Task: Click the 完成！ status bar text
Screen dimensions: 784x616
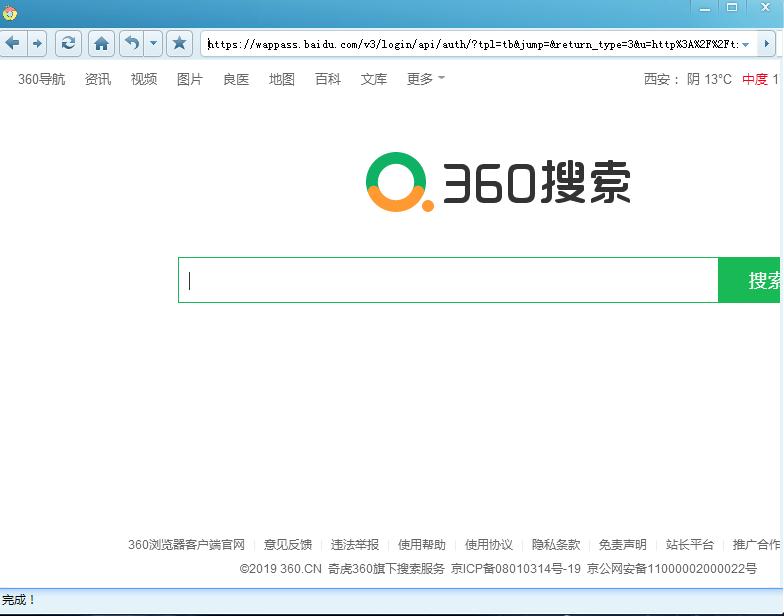Action: [x=18, y=600]
